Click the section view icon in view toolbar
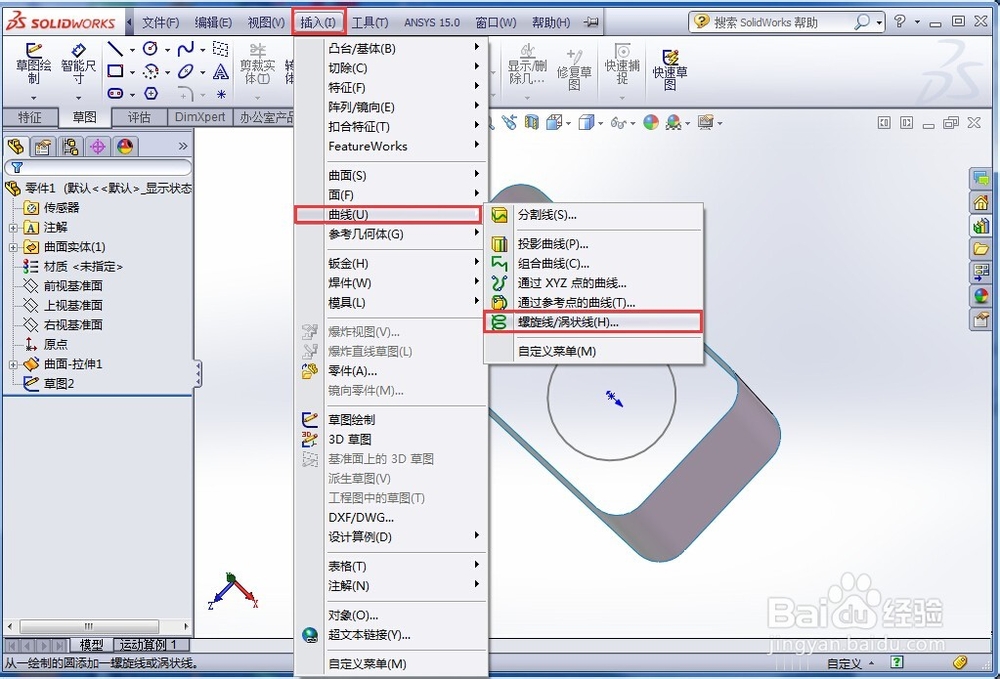The width and height of the screenshot is (1000, 679). [x=532, y=122]
